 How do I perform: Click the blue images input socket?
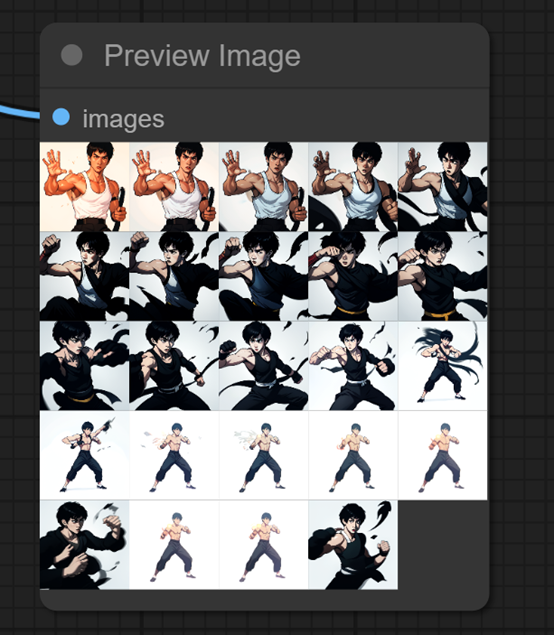[61, 117]
